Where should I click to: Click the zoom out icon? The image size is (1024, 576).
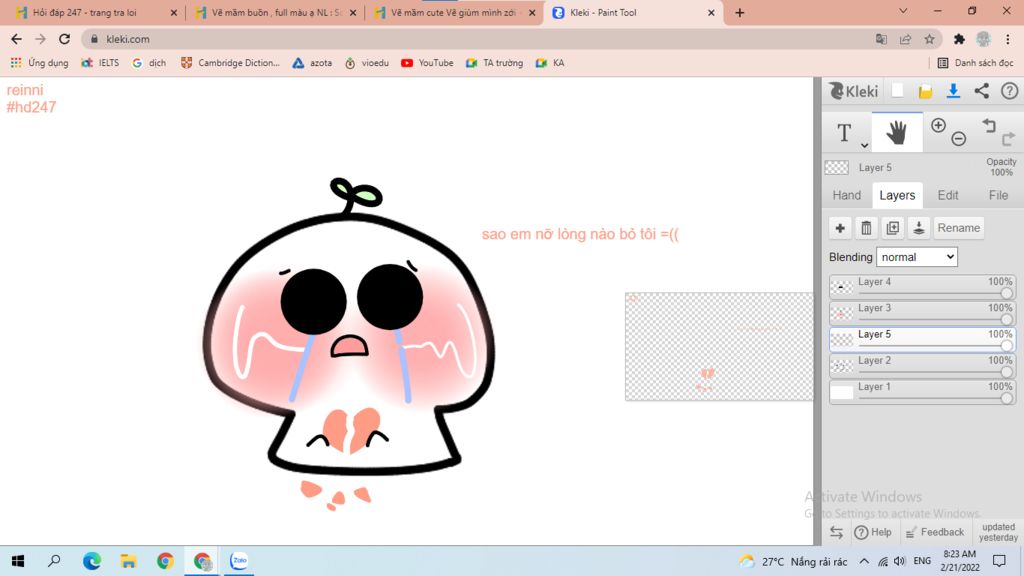pyautogui.click(x=958, y=138)
